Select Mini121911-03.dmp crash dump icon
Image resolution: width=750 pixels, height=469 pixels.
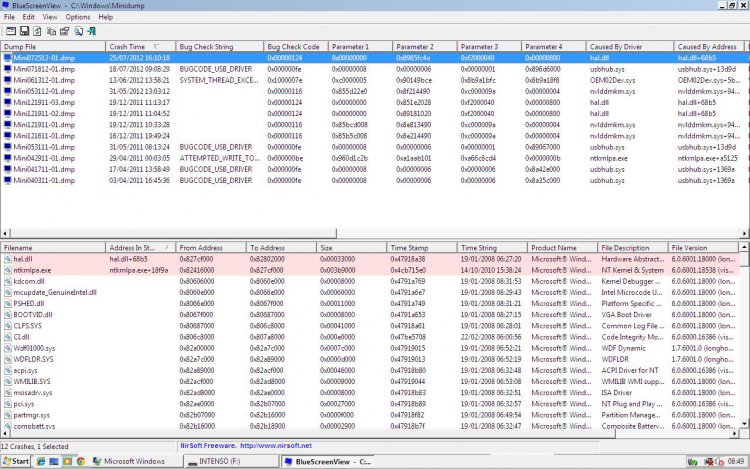click(7, 102)
